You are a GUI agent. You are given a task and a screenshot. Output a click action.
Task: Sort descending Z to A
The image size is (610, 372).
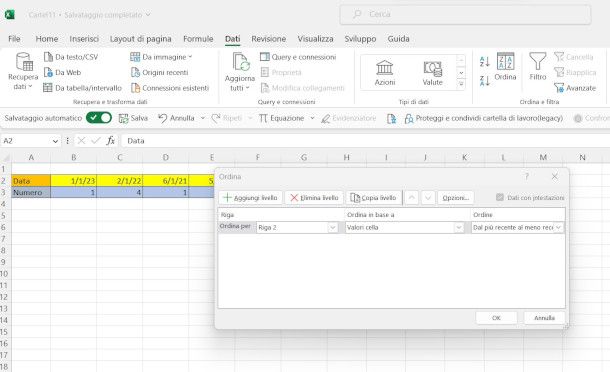[485, 81]
